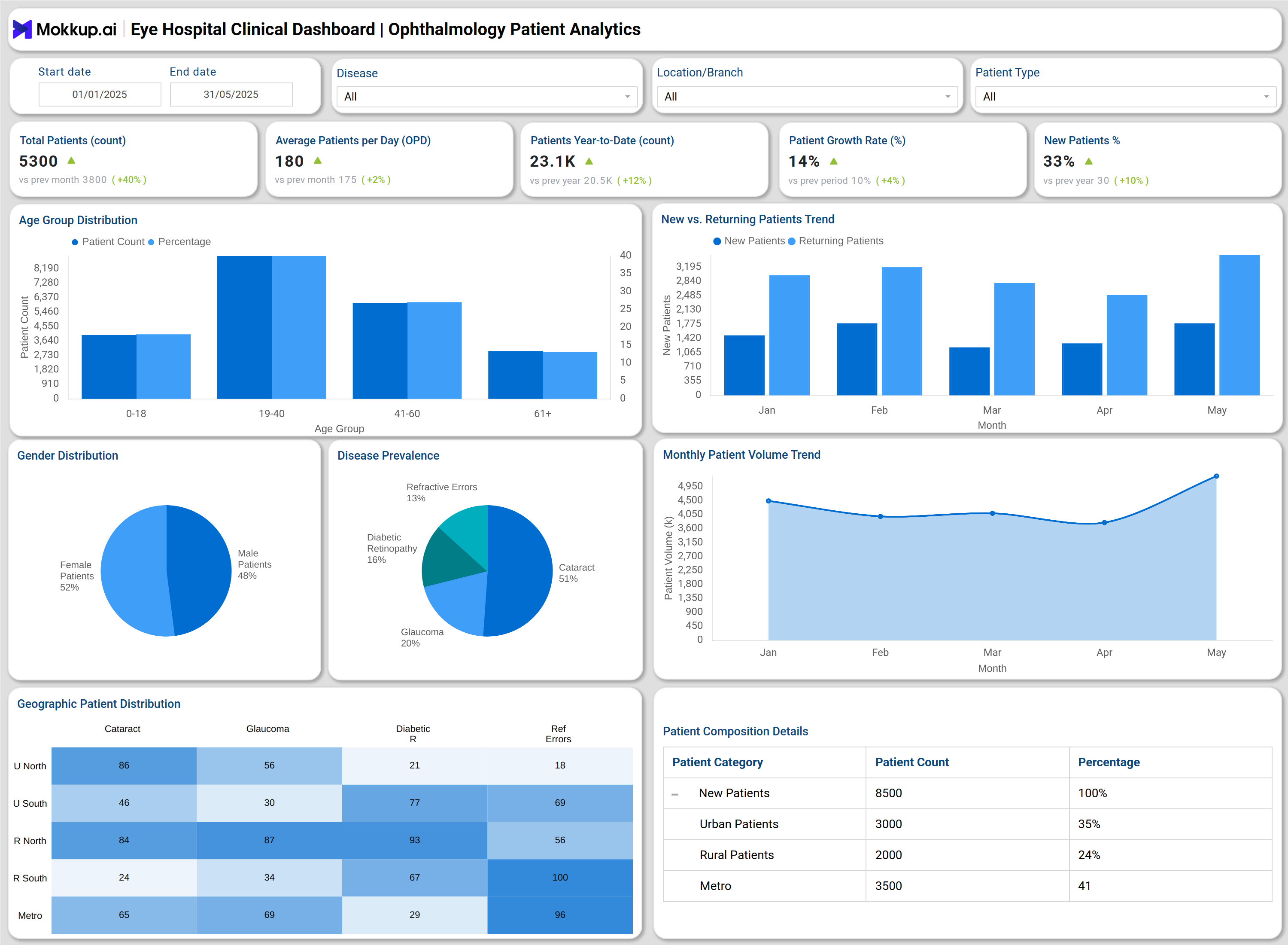Click the Jan data point on volume trend
This screenshot has height=945, width=1288.
tap(769, 501)
